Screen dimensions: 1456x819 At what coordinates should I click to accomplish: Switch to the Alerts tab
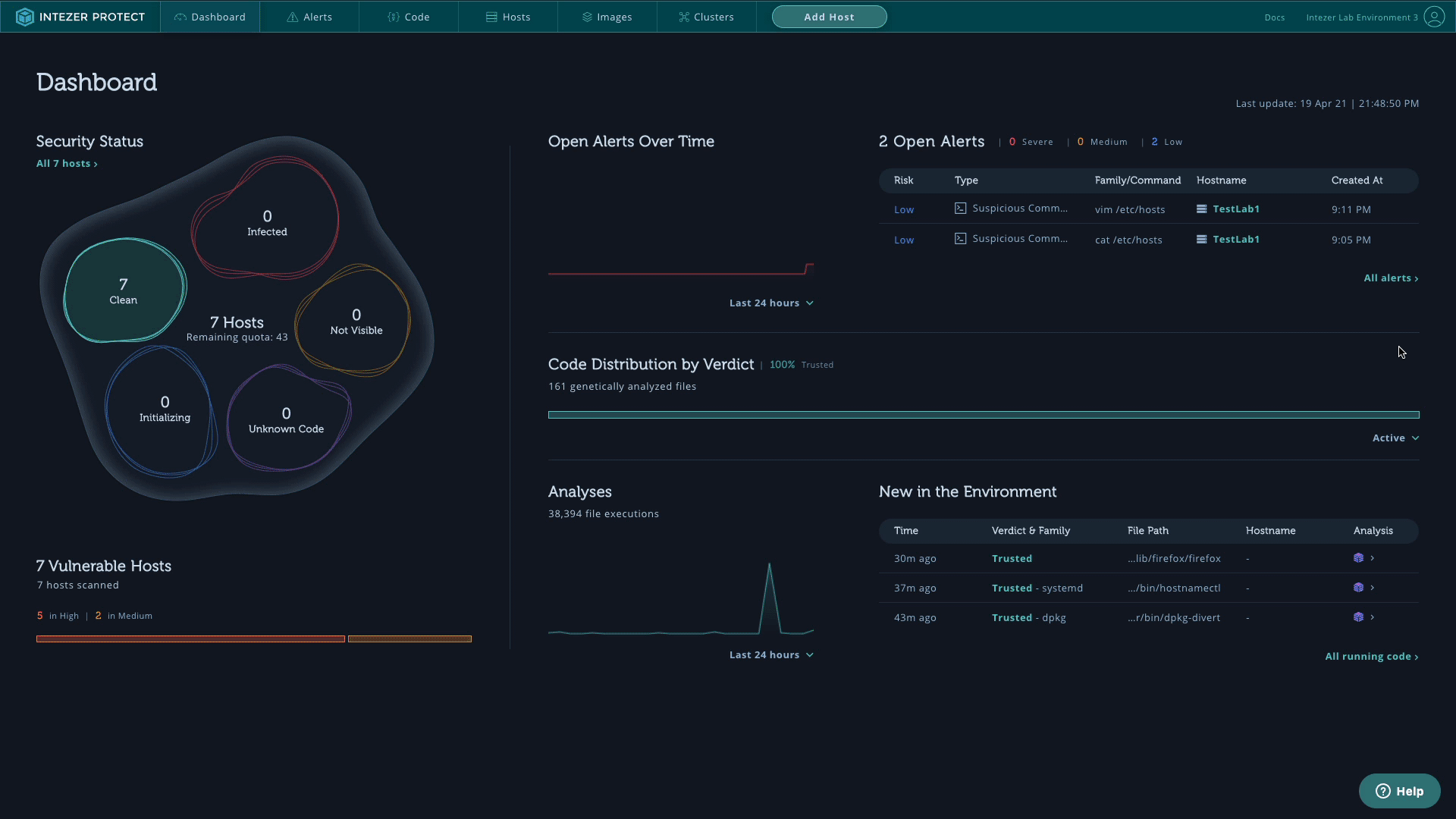[309, 17]
